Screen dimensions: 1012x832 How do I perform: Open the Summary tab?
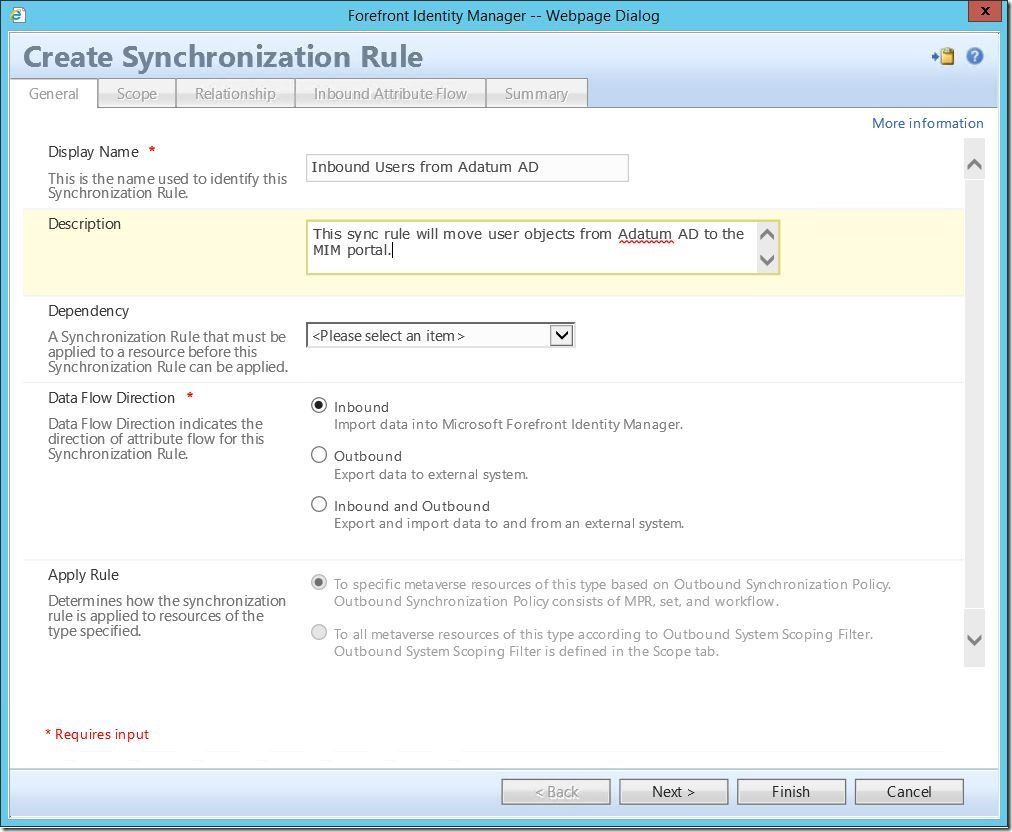(x=536, y=94)
